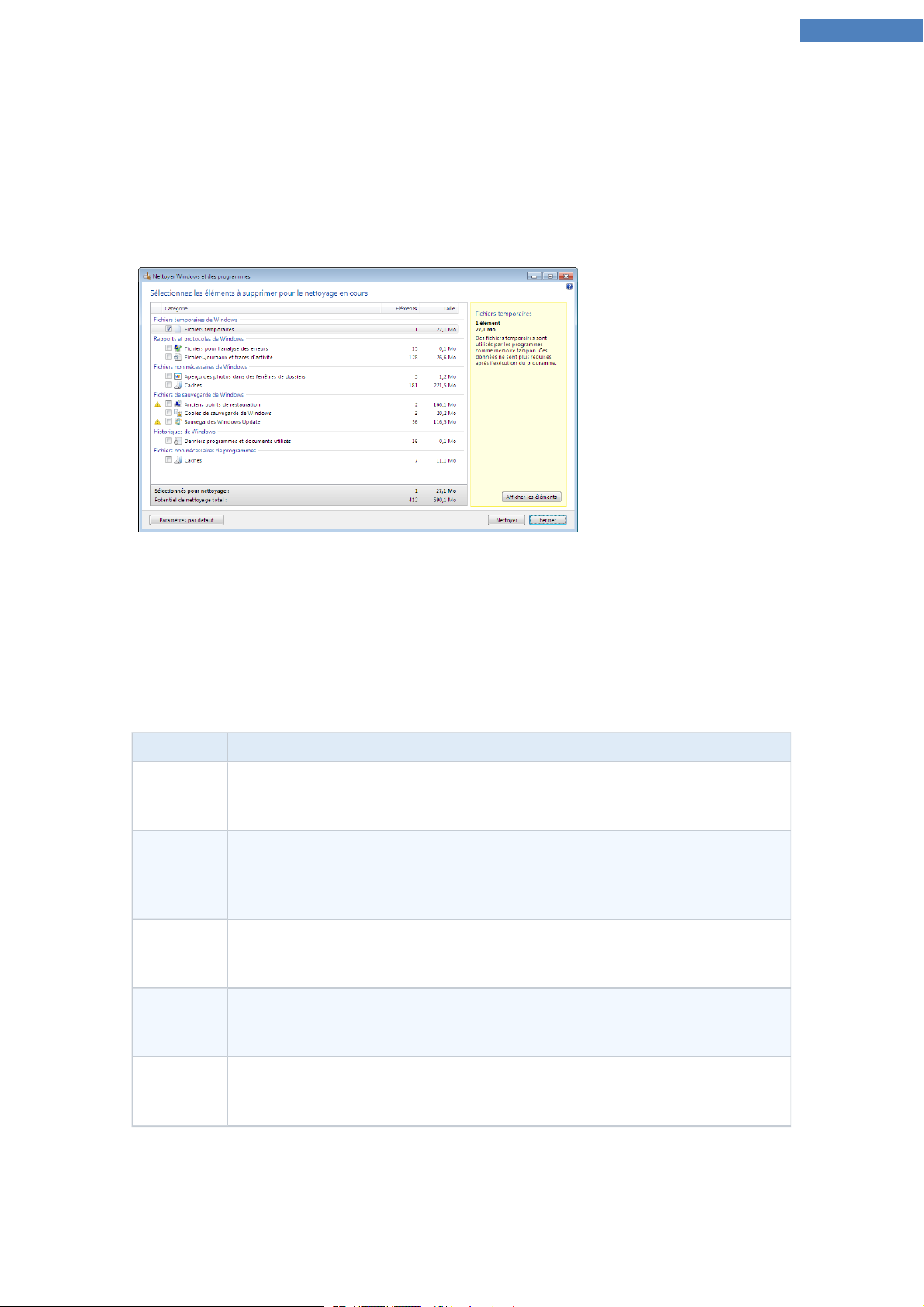Close the dialog with the Fermer button
This screenshot has width=924, height=1307.
click(x=548, y=520)
